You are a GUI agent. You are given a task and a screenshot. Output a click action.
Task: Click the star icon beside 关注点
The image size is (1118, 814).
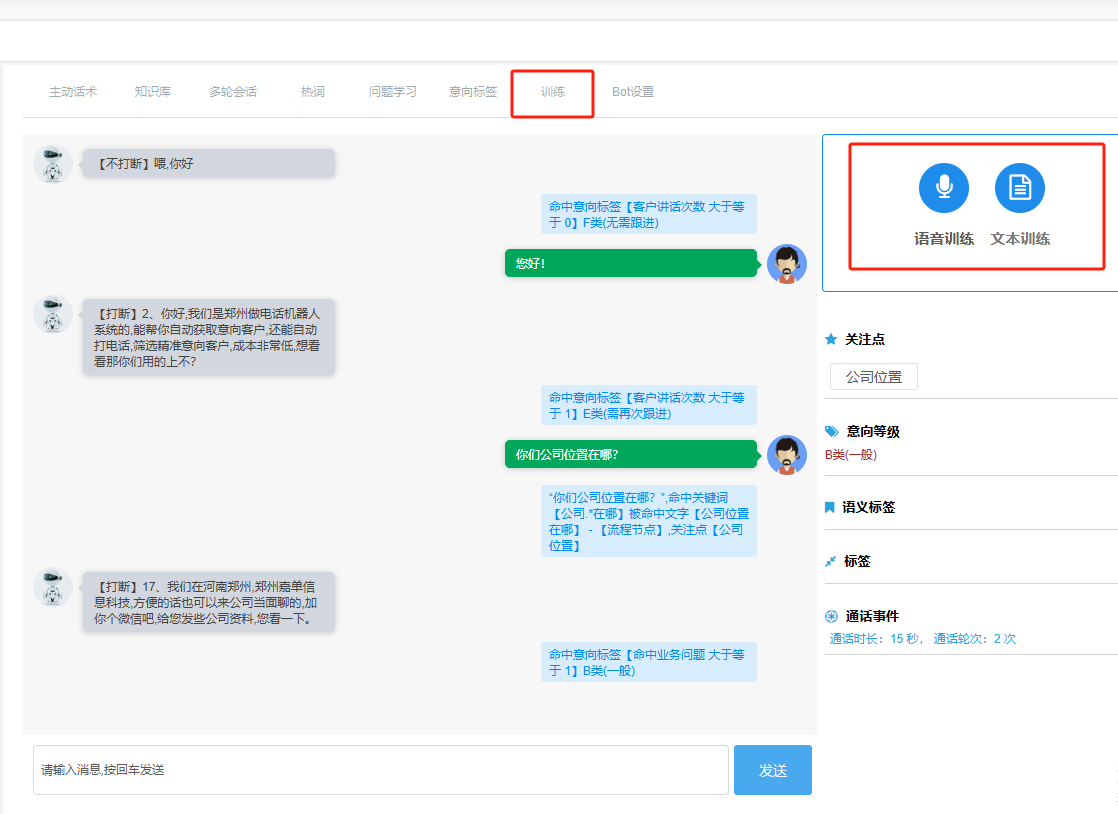click(x=831, y=339)
